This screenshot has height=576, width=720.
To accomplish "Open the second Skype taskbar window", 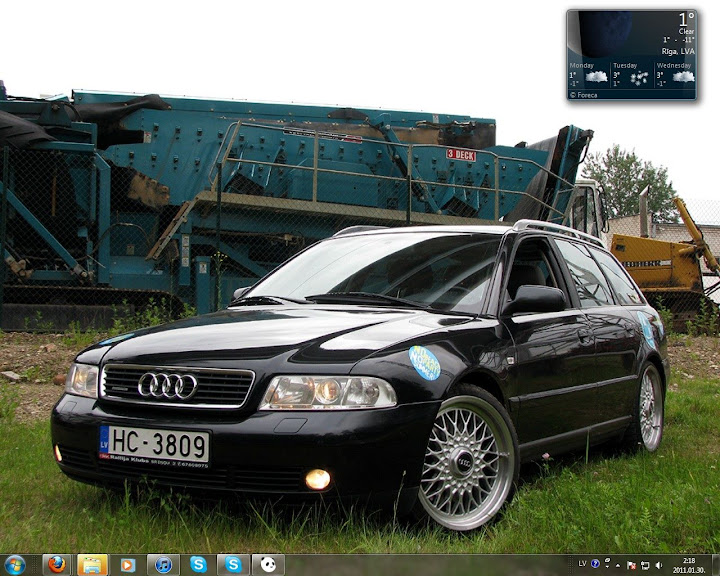I will (x=233, y=565).
